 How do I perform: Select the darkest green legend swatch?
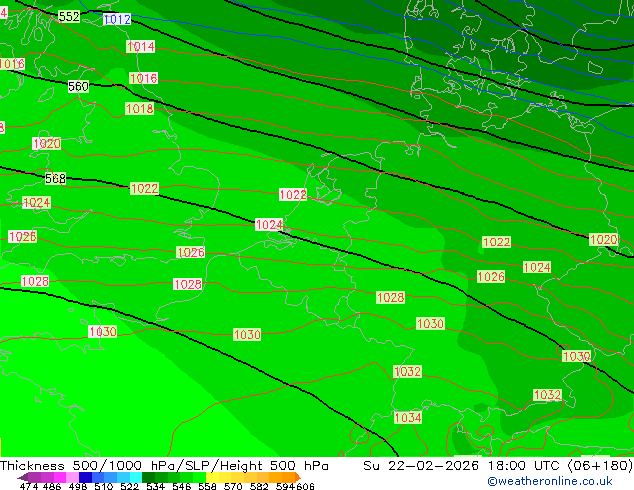148,477
